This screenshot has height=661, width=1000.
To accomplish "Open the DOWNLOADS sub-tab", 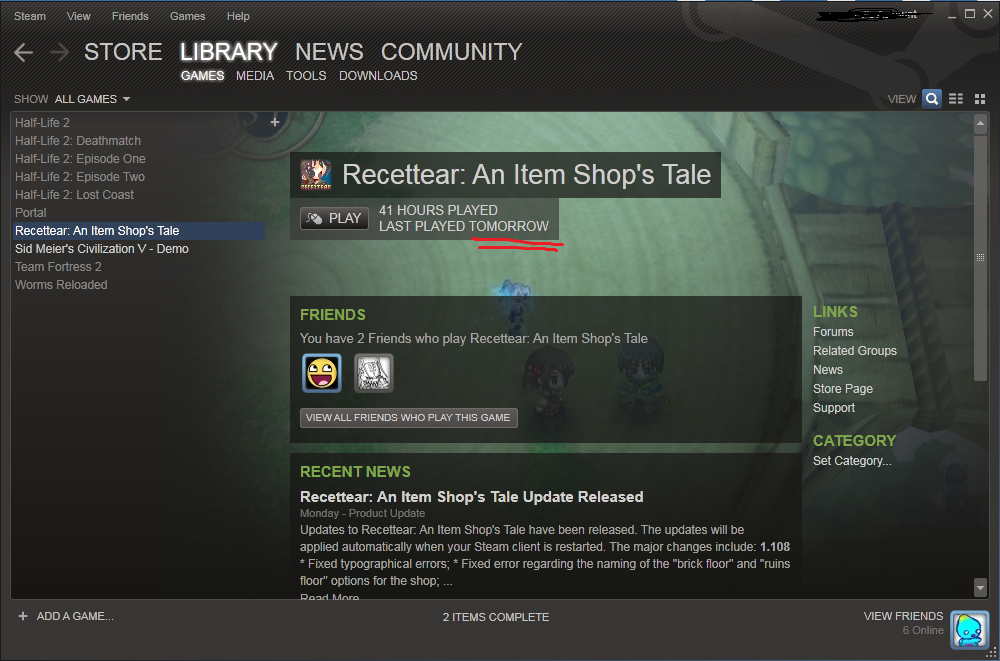I will tap(378, 76).
